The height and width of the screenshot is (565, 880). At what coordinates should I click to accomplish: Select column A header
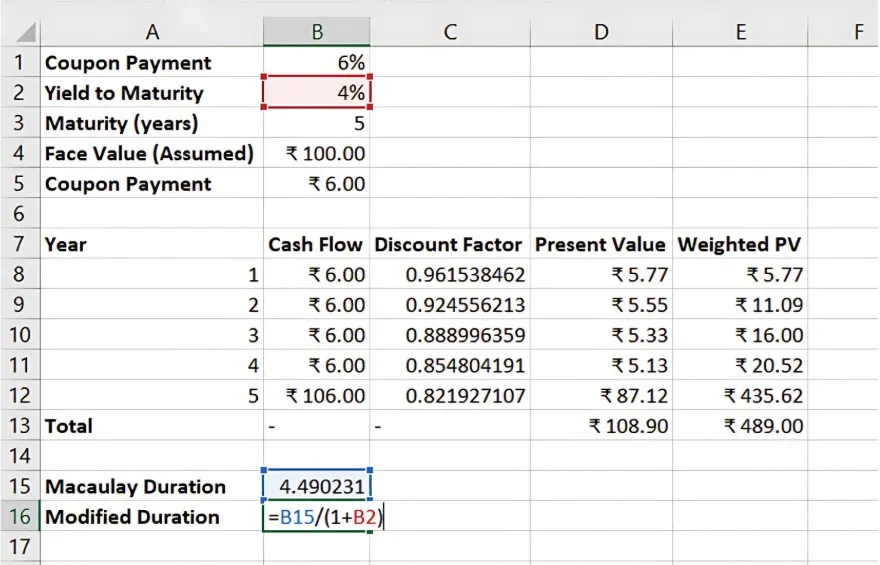(152, 33)
